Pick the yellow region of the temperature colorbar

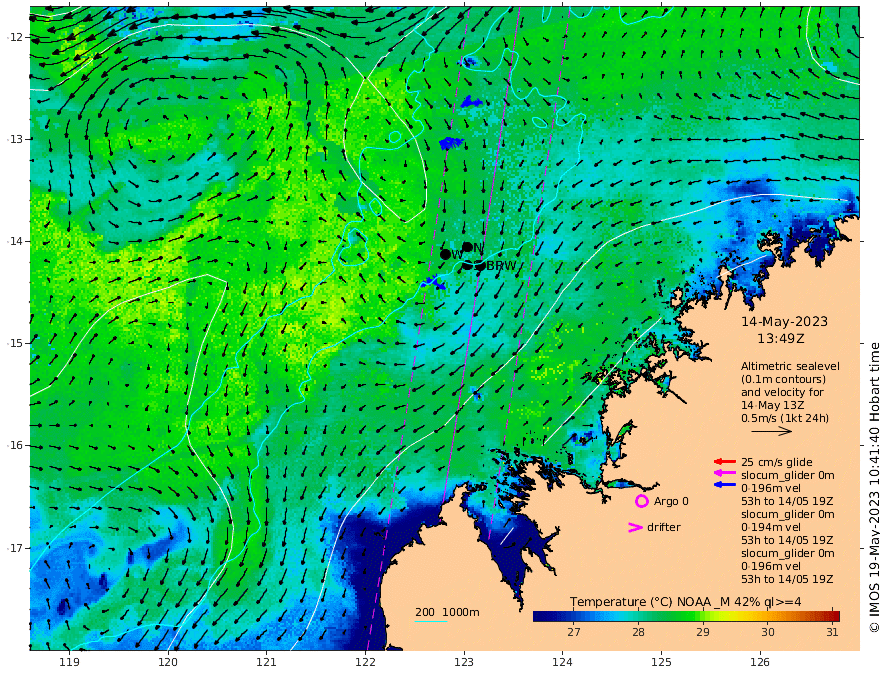[x=730, y=616]
